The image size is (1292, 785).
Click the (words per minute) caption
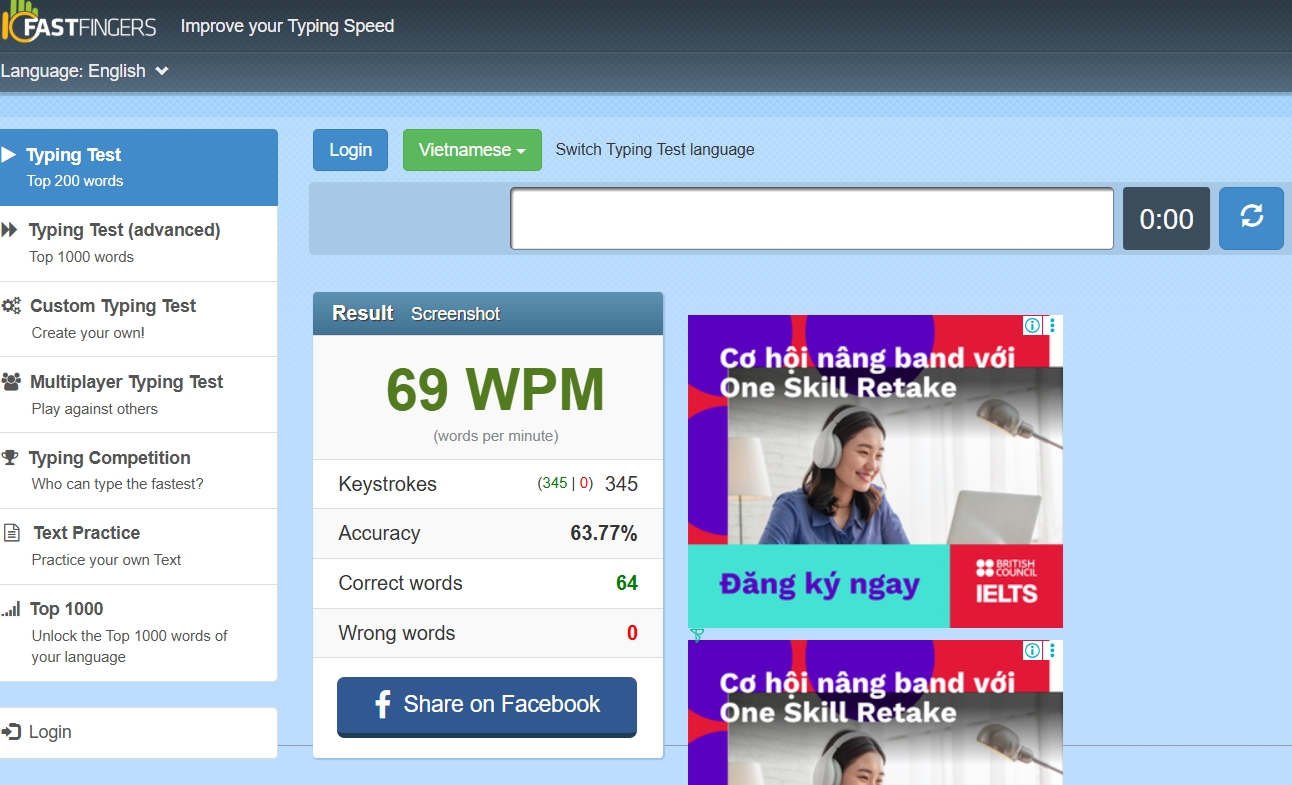point(496,436)
